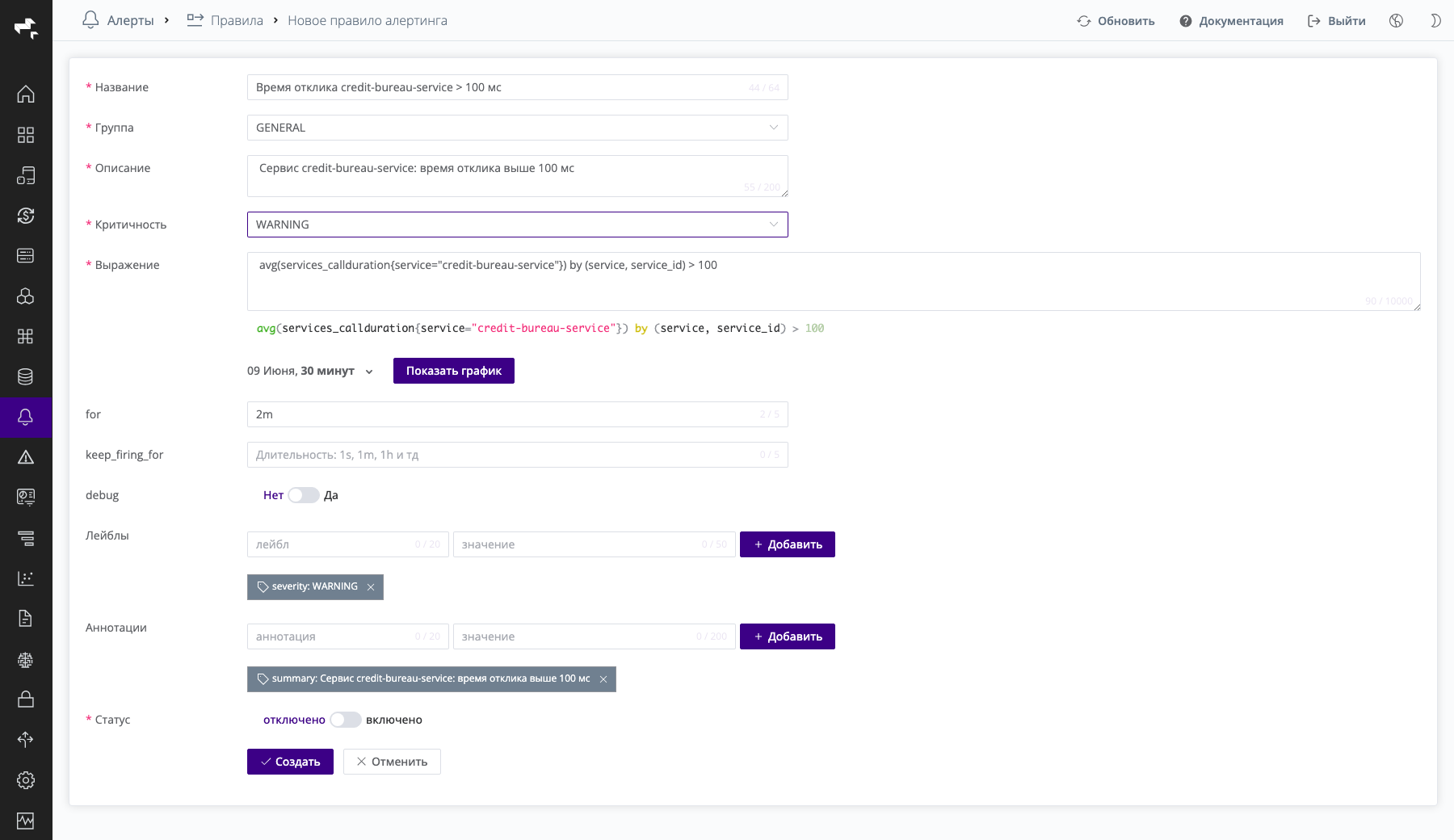Click the four-way arrows icon in sidebar
The image size is (1454, 840).
pyautogui.click(x=26, y=740)
